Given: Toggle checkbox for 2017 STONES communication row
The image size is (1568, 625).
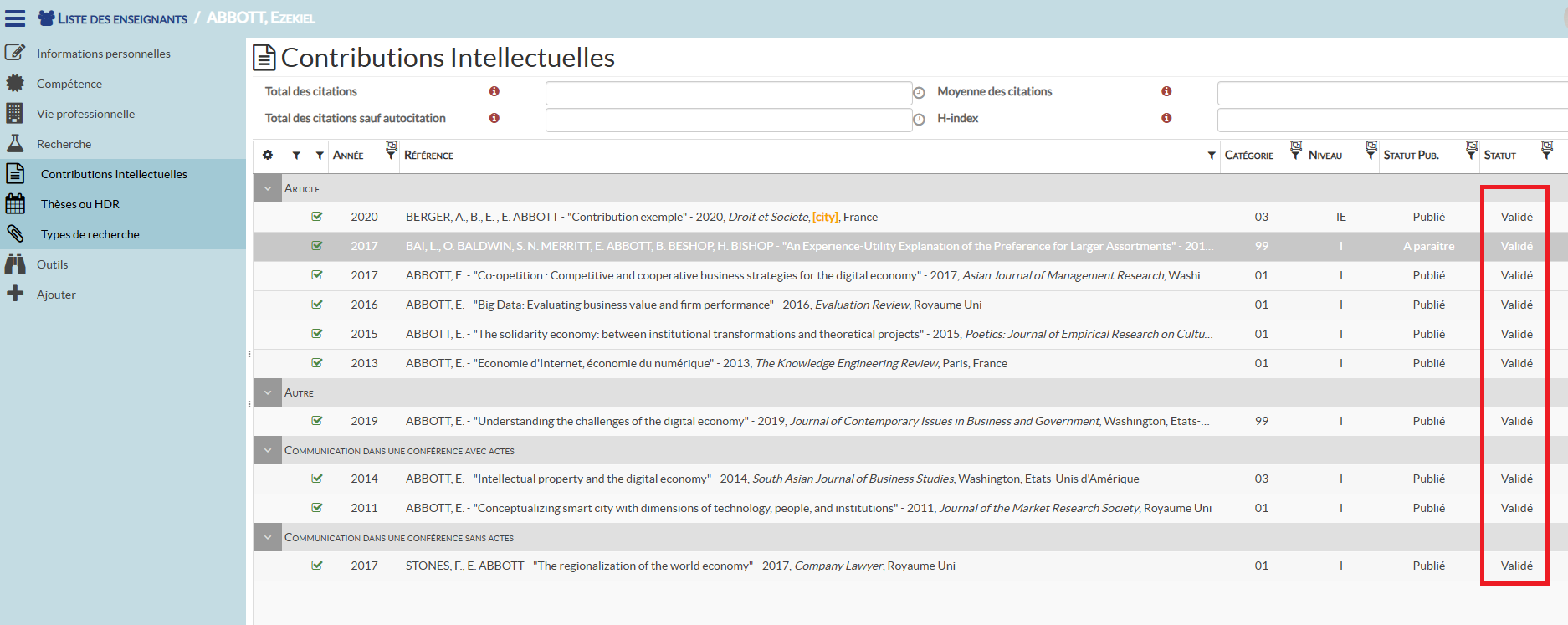Looking at the screenshot, I should coord(317,566).
